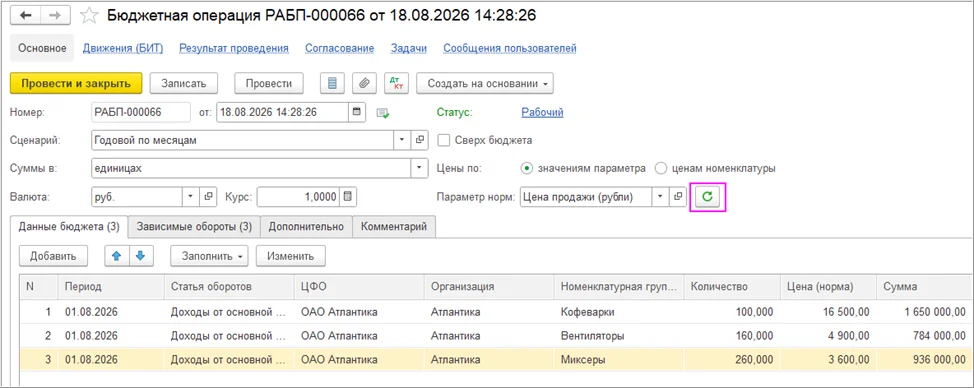Open the Задачи link

pyautogui.click(x=409, y=48)
